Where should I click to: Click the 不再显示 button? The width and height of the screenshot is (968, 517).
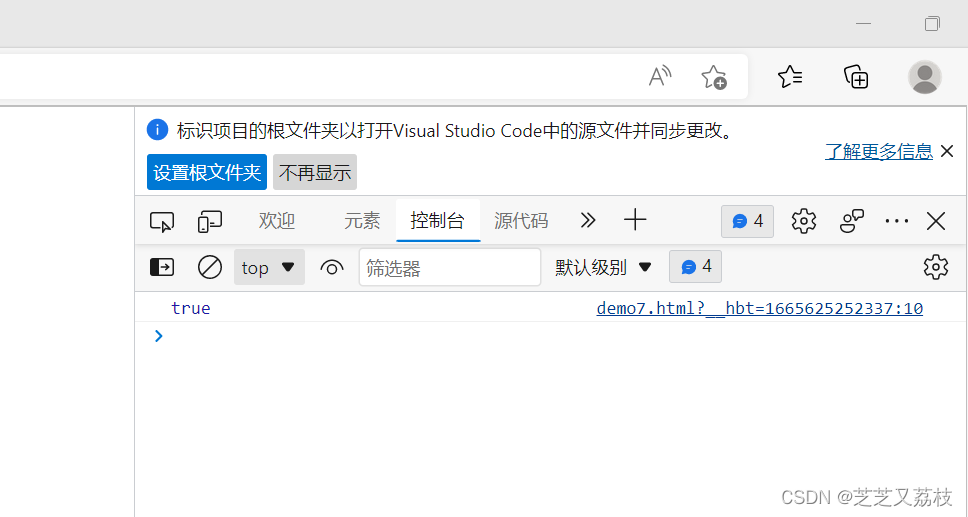(x=315, y=172)
